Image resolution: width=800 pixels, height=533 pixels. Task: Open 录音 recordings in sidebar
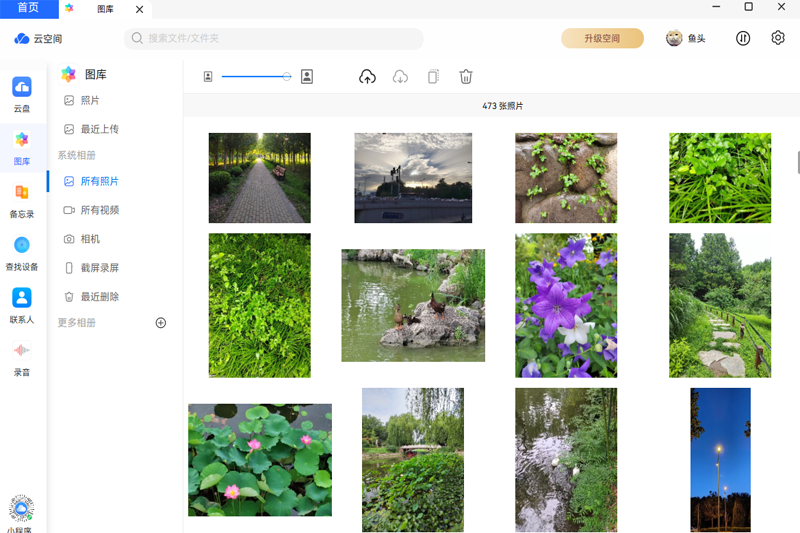pos(22,358)
